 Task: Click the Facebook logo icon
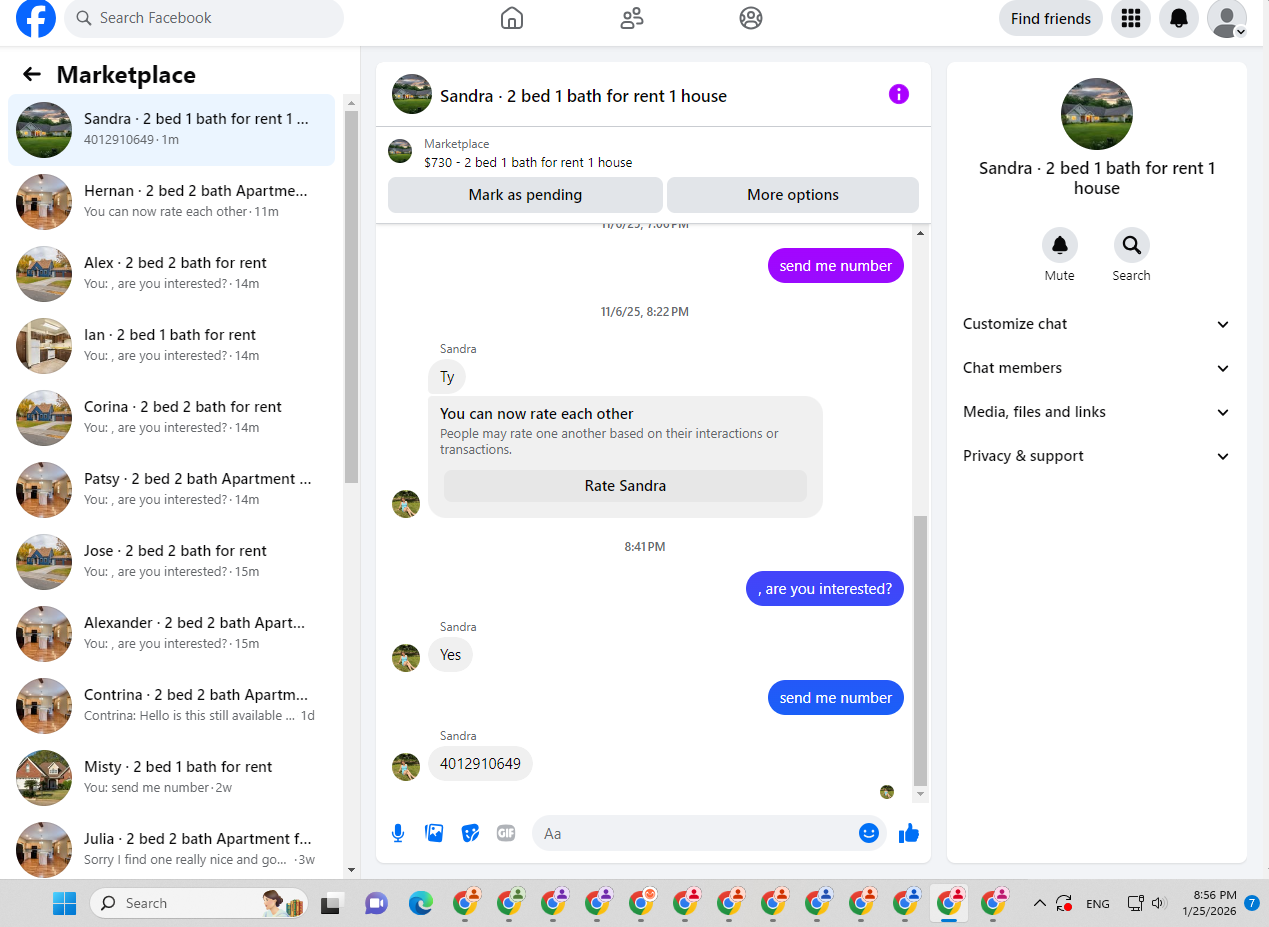click(36, 18)
